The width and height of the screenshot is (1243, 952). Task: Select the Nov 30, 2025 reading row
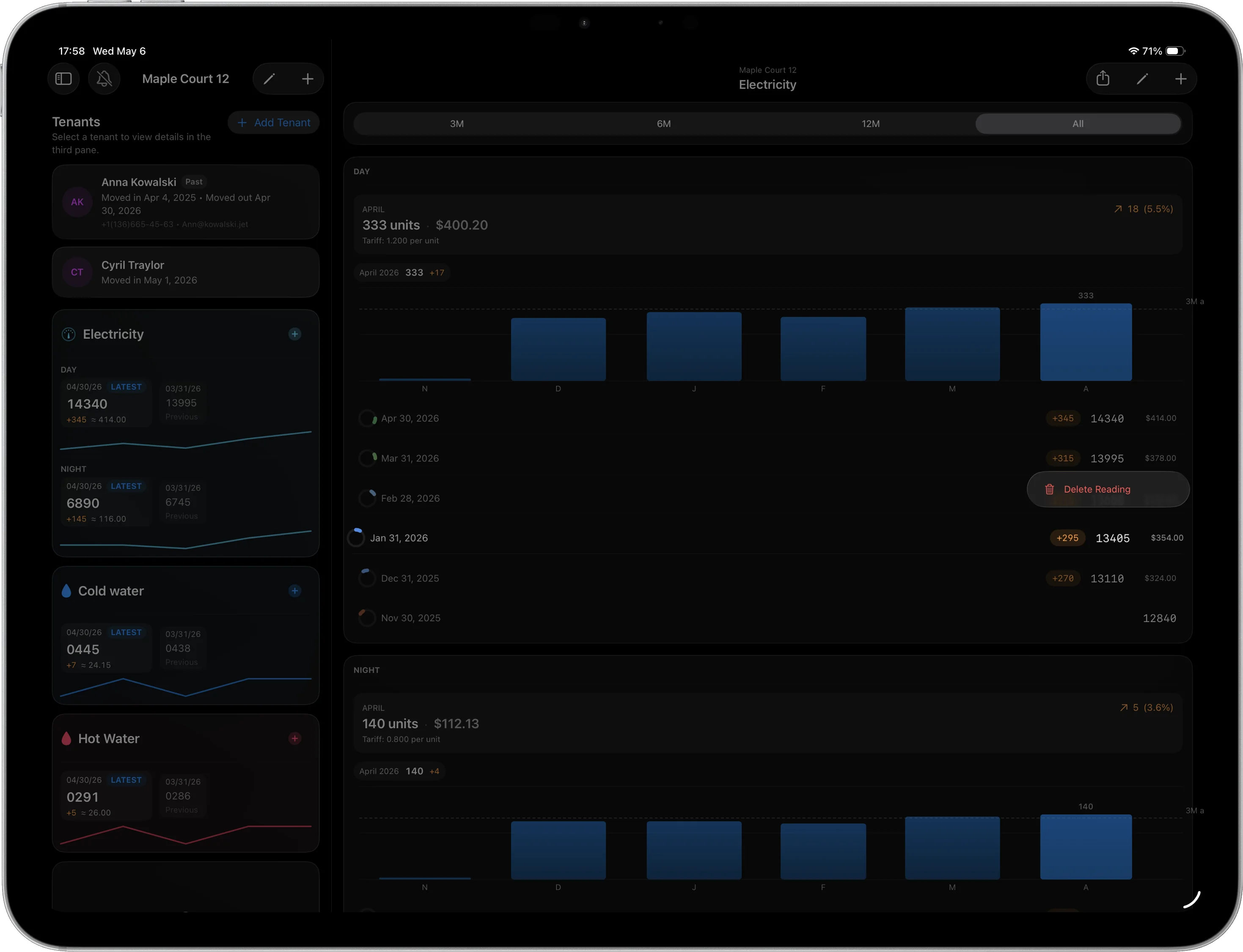point(768,617)
